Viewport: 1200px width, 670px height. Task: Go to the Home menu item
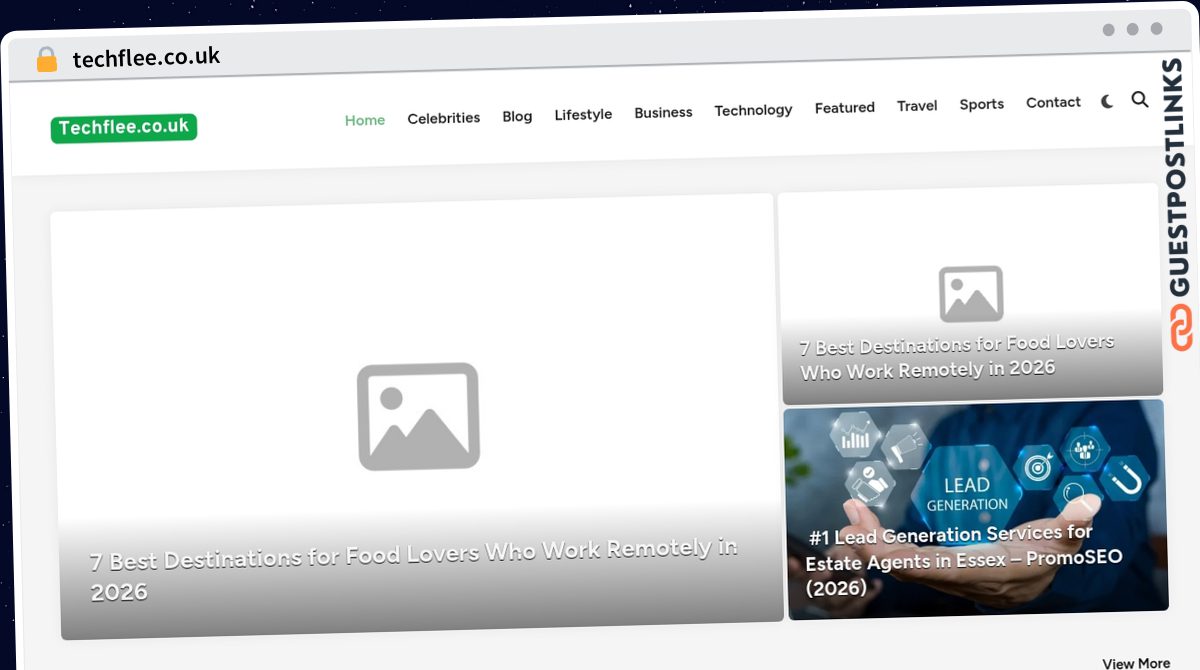(x=365, y=120)
